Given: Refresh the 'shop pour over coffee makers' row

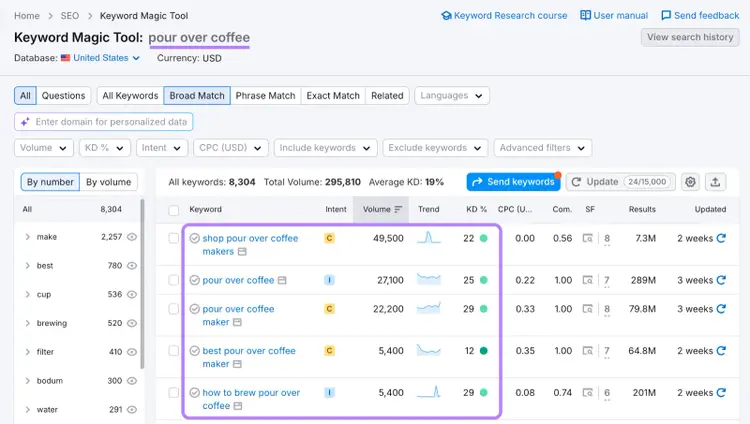Looking at the screenshot, I should tap(721, 238).
